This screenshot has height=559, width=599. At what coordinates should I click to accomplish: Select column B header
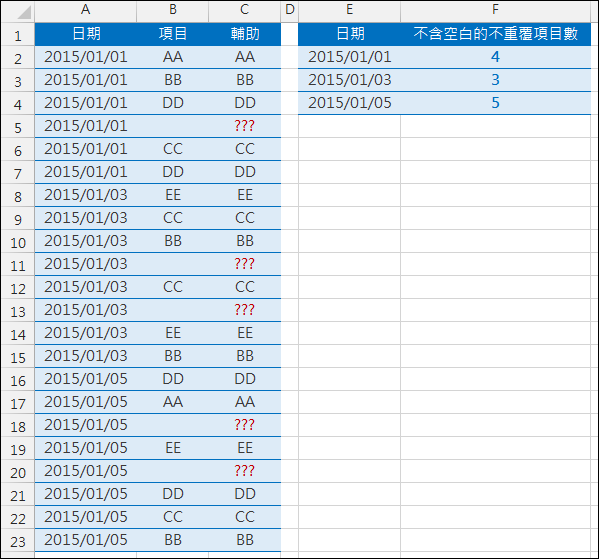(x=173, y=10)
